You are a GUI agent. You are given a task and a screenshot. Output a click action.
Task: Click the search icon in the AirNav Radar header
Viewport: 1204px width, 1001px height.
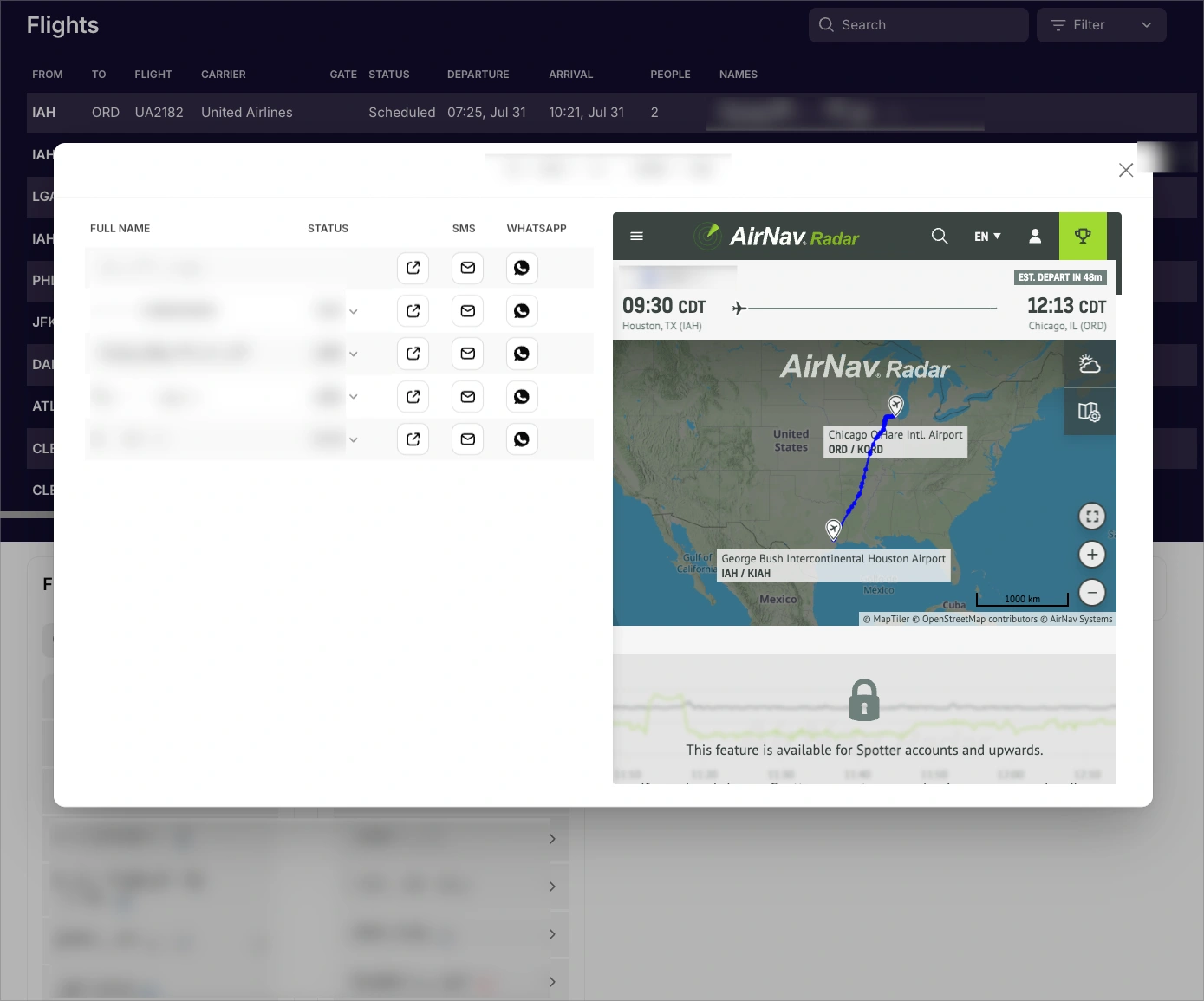click(940, 236)
